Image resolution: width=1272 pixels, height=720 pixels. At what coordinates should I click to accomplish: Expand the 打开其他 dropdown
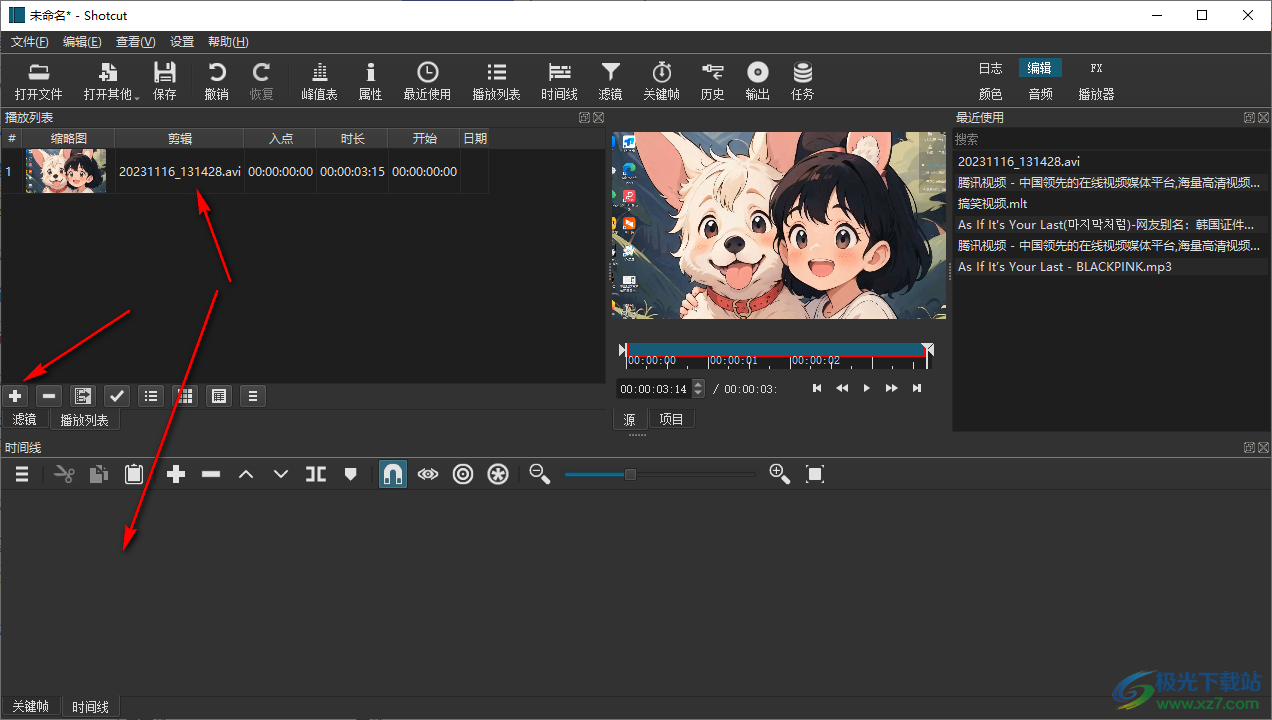[111, 81]
